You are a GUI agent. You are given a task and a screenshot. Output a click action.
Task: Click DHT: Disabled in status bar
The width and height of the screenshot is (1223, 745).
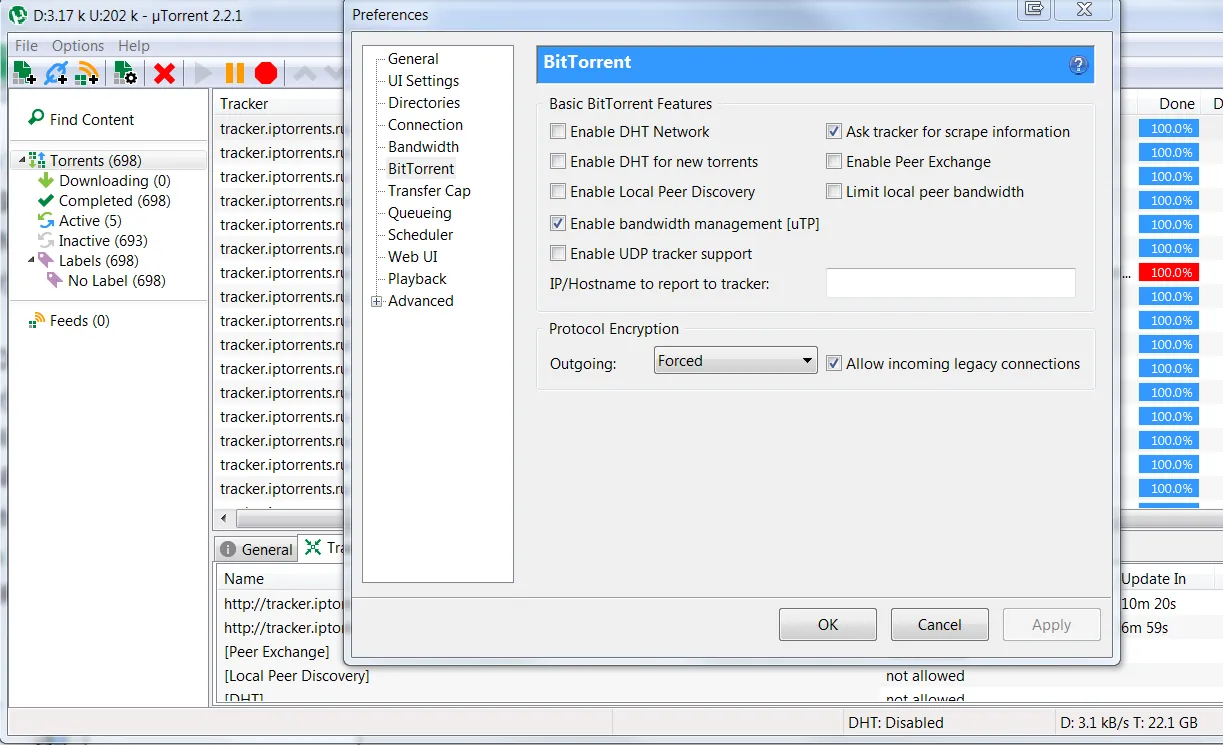[x=895, y=722]
